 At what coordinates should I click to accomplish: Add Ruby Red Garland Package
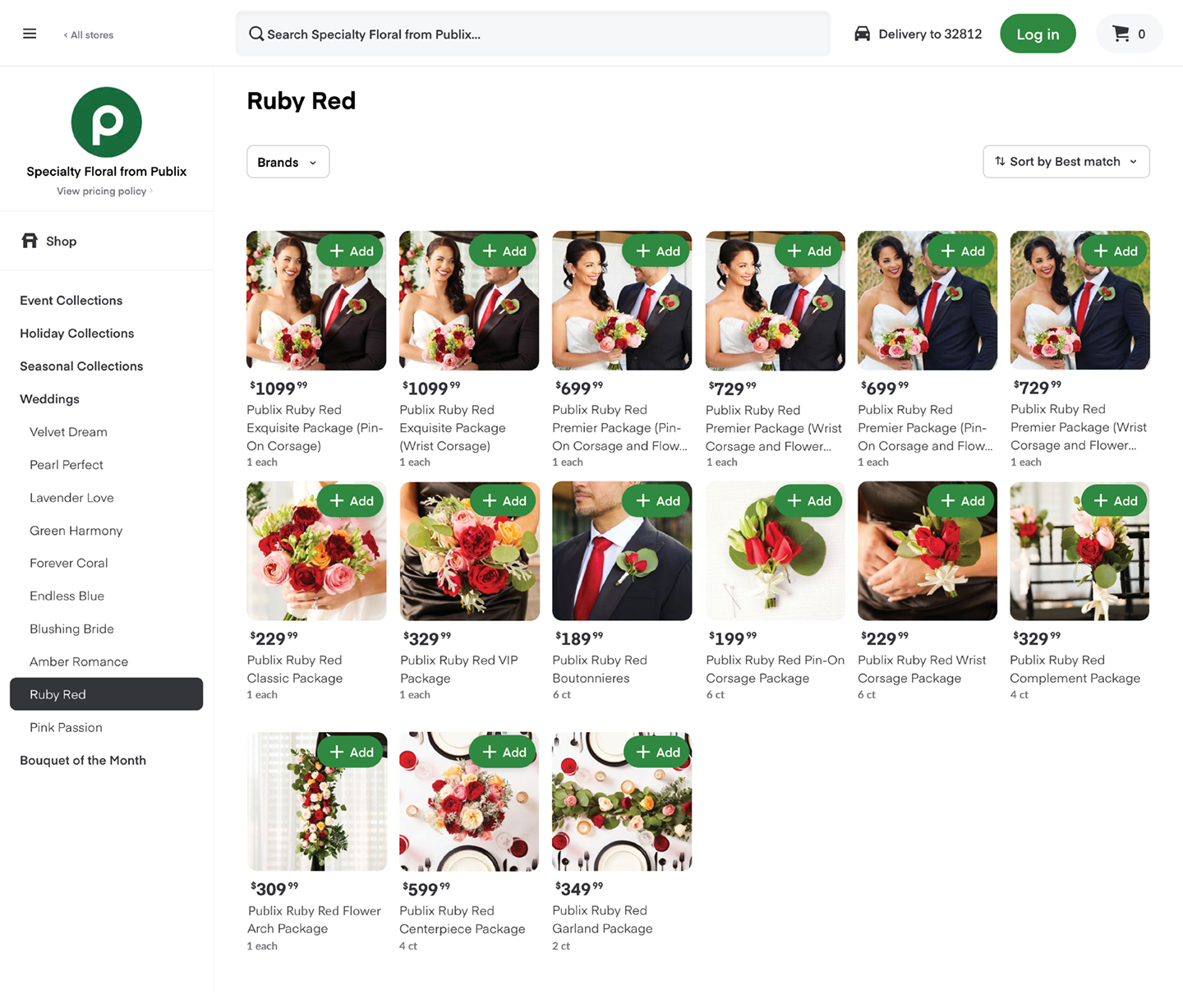(657, 752)
